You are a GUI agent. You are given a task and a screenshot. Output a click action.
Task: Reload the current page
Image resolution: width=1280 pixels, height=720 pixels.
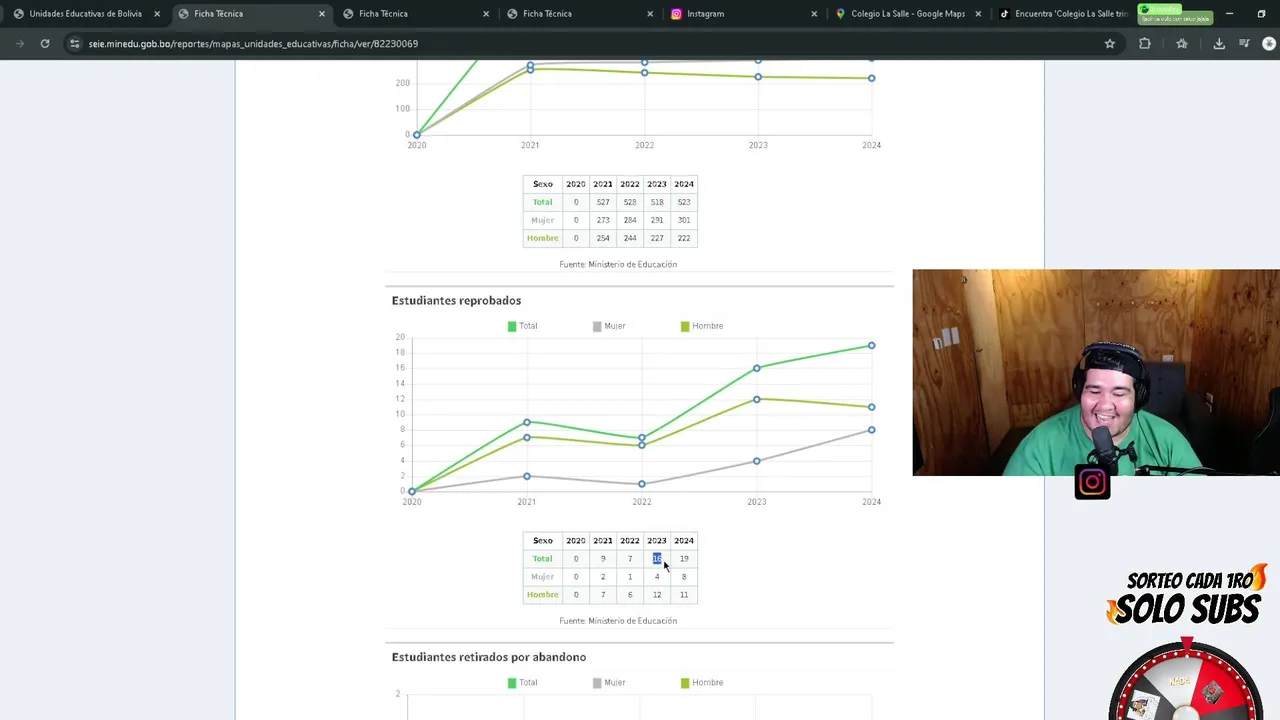45,44
